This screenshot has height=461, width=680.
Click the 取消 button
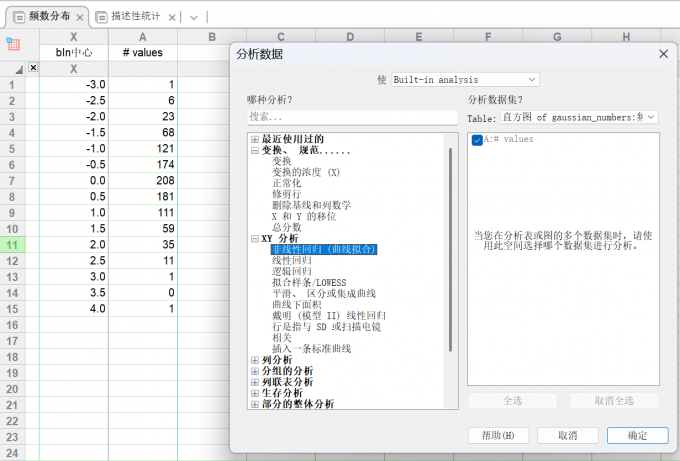click(x=567, y=436)
